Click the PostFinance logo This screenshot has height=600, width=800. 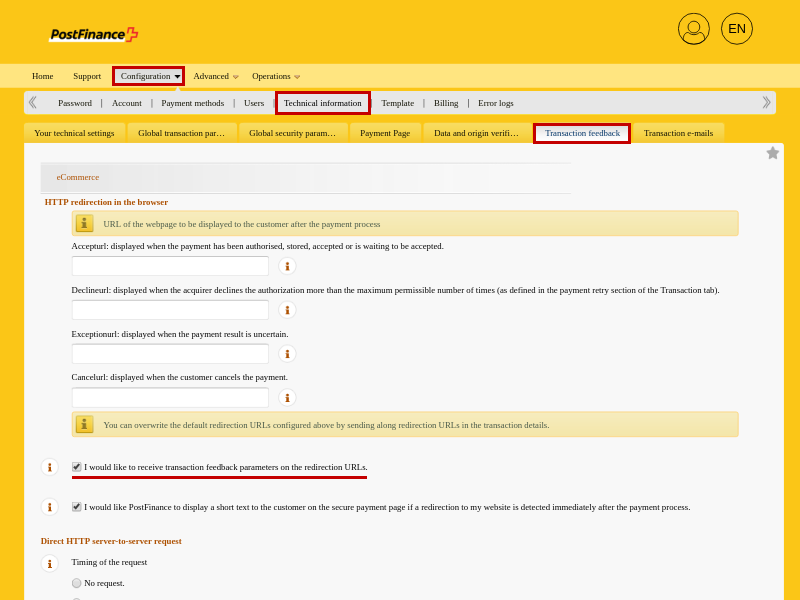pos(93,34)
